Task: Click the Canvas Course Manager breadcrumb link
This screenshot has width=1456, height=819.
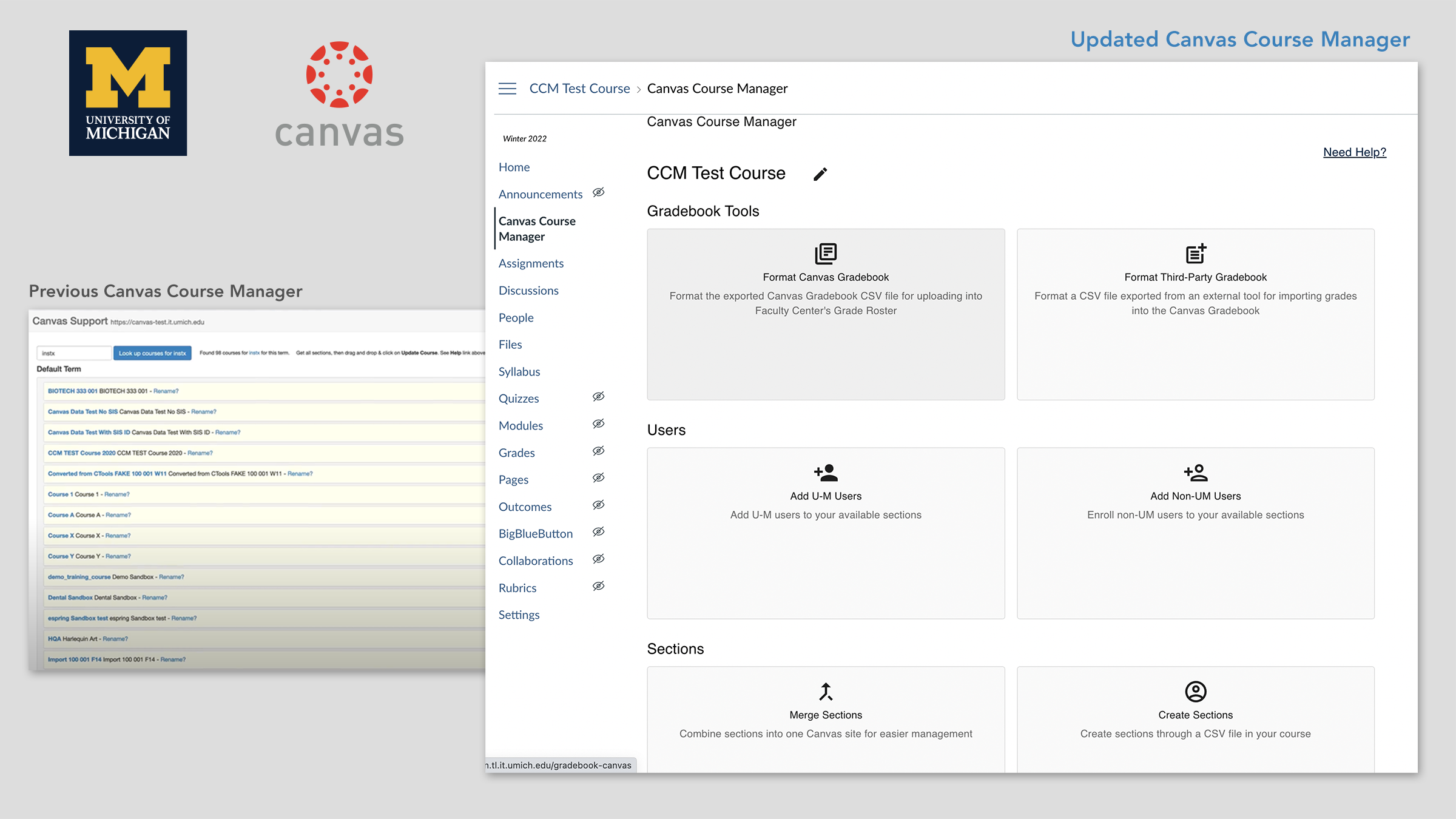Action: point(718,88)
